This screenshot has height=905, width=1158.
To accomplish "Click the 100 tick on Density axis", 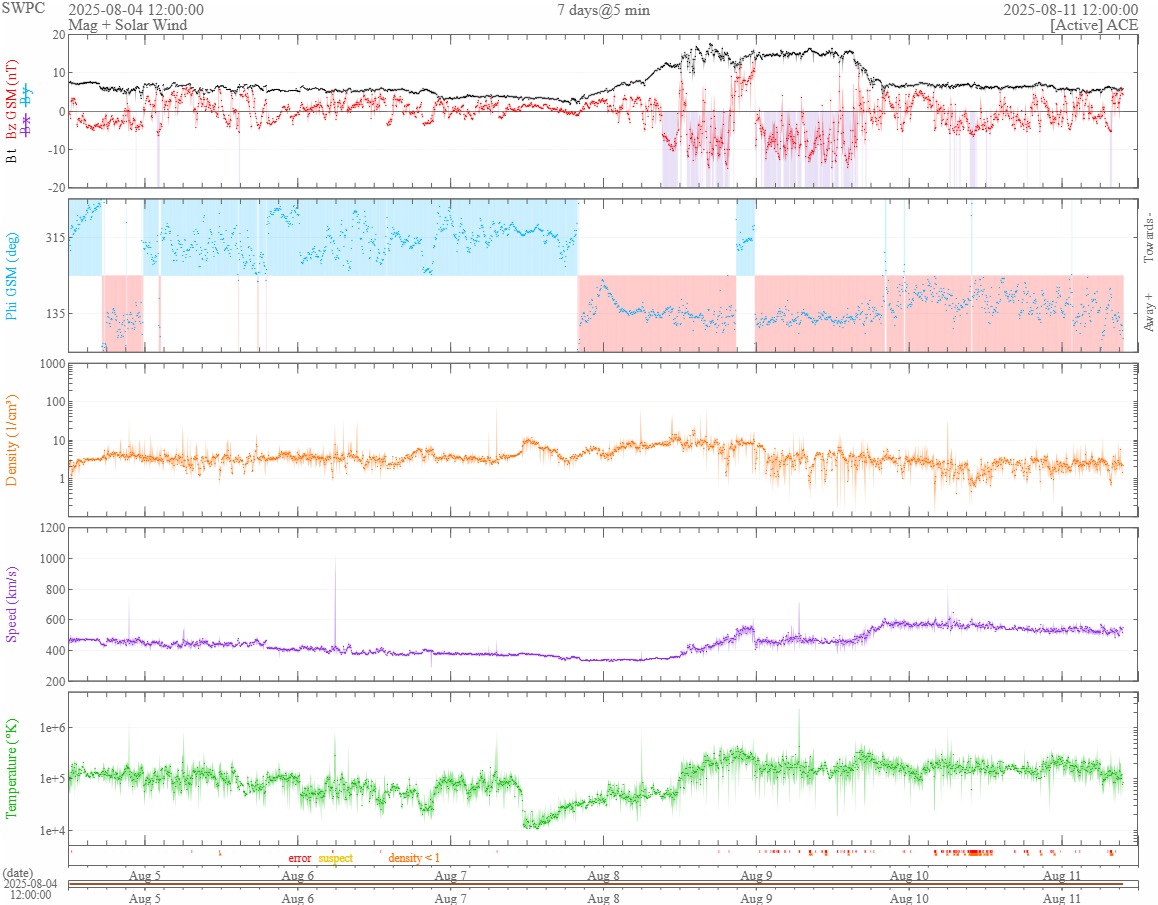I will 55,402.
